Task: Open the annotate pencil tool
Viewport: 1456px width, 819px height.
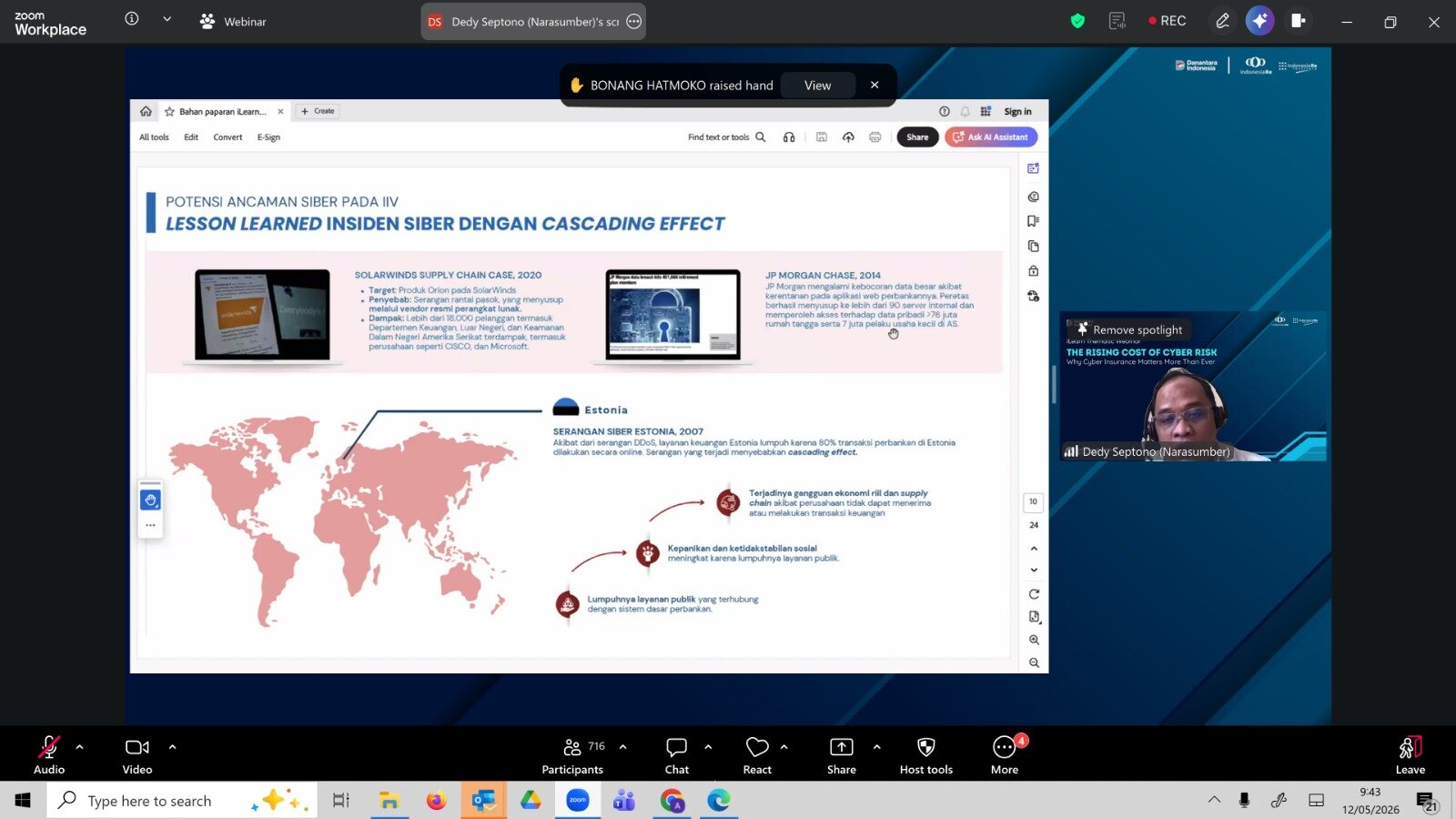Action: click(x=1222, y=21)
